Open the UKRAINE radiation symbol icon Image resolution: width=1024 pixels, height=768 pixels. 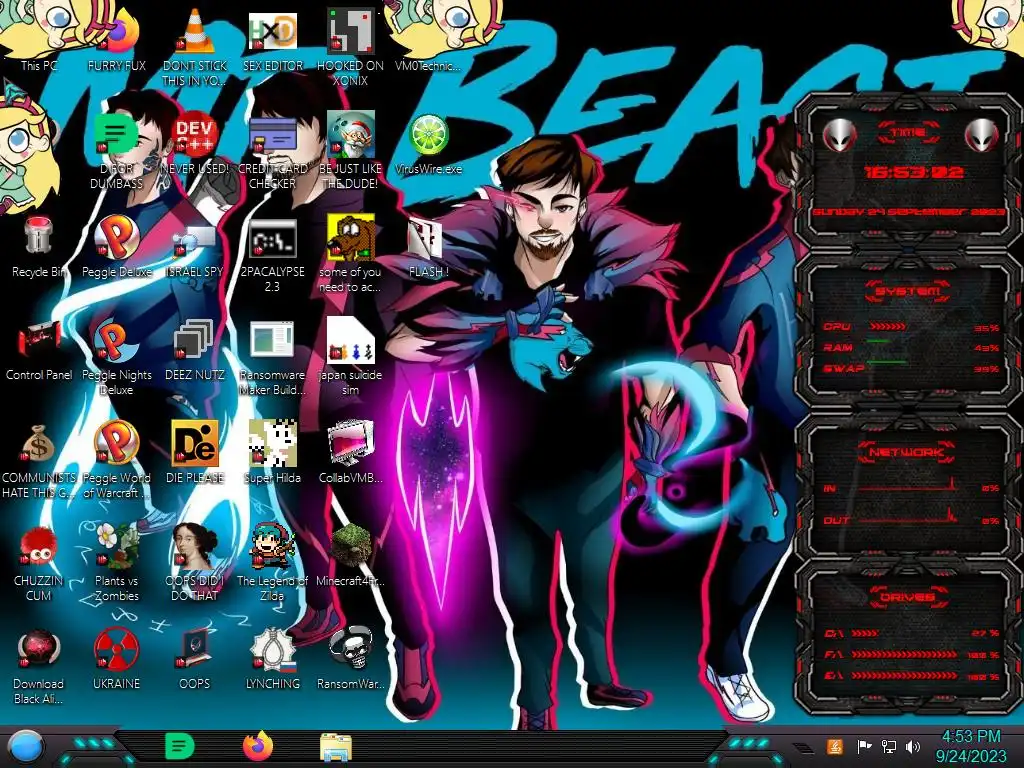117,658
